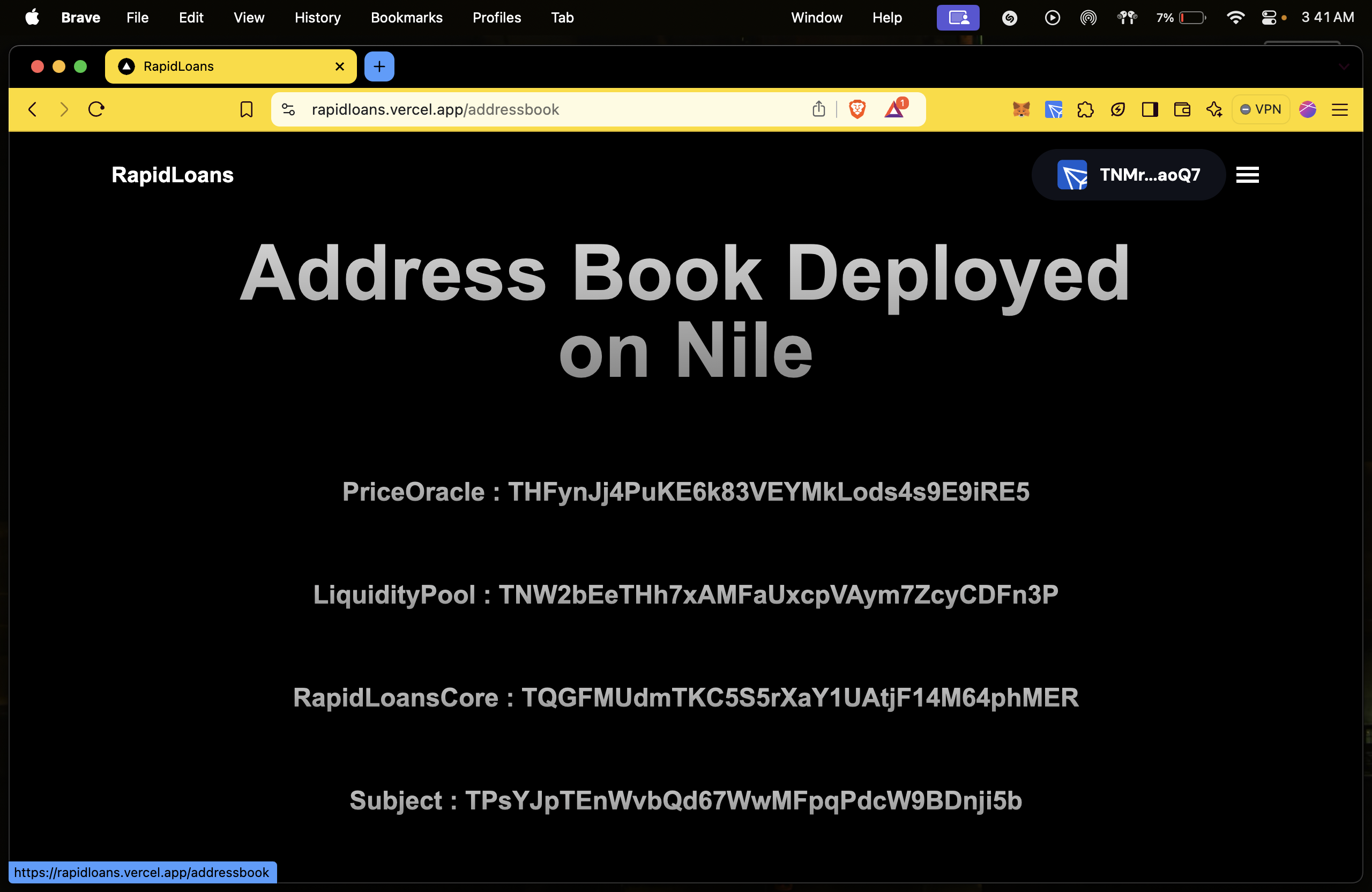Viewport: 1372px width, 892px height.
Task: Open Brave Rewards triangle icon
Action: click(x=894, y=109)
